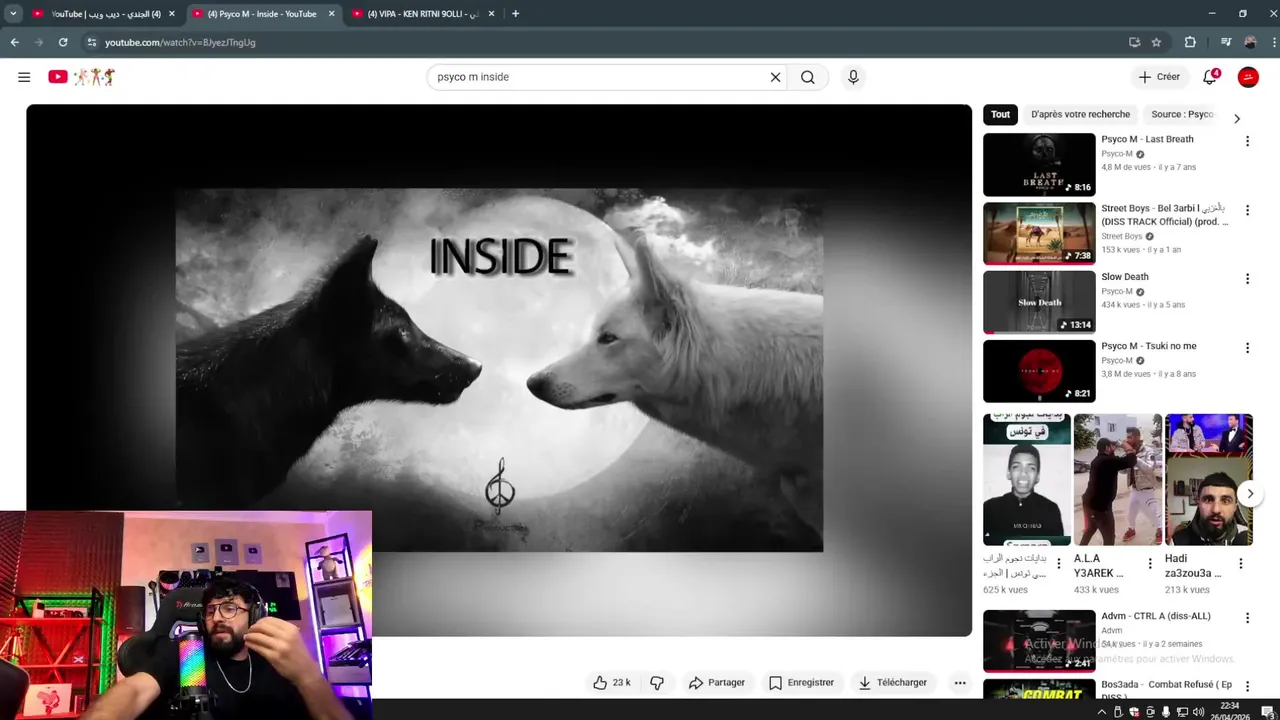Viewport: 1280px width, 720px height.
Task: Open Tsuki no me red moon thumbnail
Action: (1039, 372)
